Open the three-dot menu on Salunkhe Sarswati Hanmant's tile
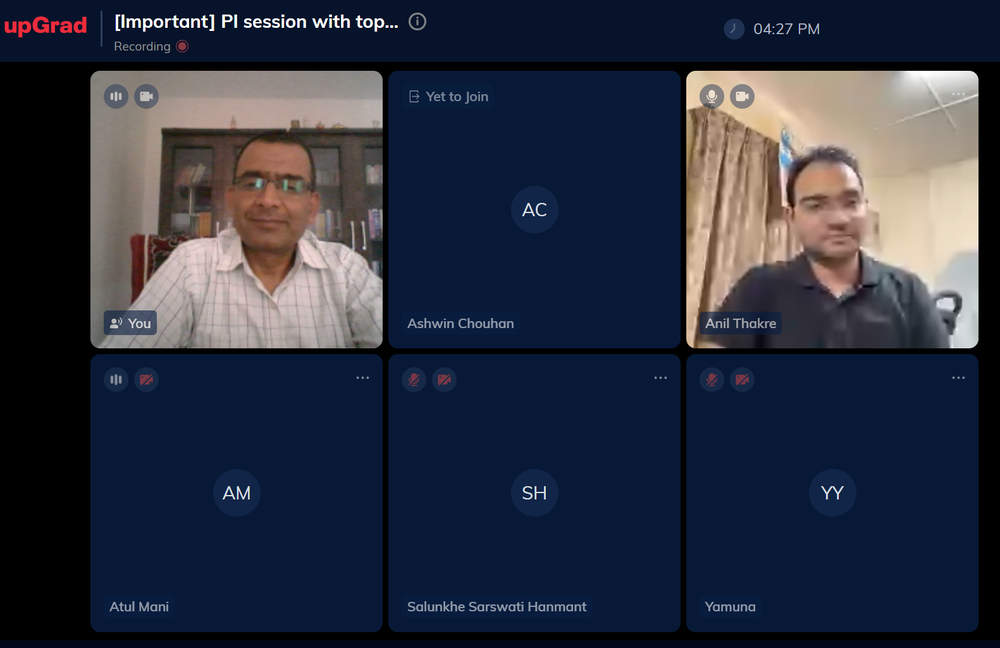 point(661,378)
